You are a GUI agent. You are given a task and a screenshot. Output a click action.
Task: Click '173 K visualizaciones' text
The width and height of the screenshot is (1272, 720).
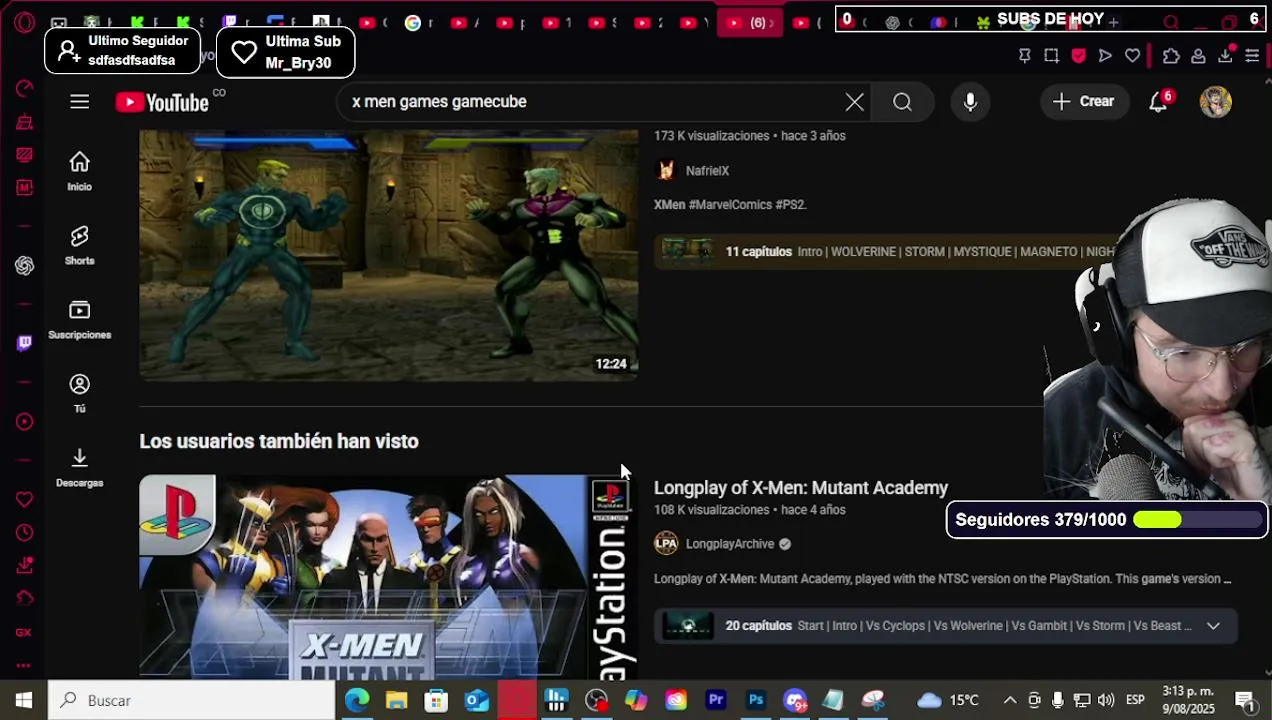pyautogui.click(x=711, y=136)
